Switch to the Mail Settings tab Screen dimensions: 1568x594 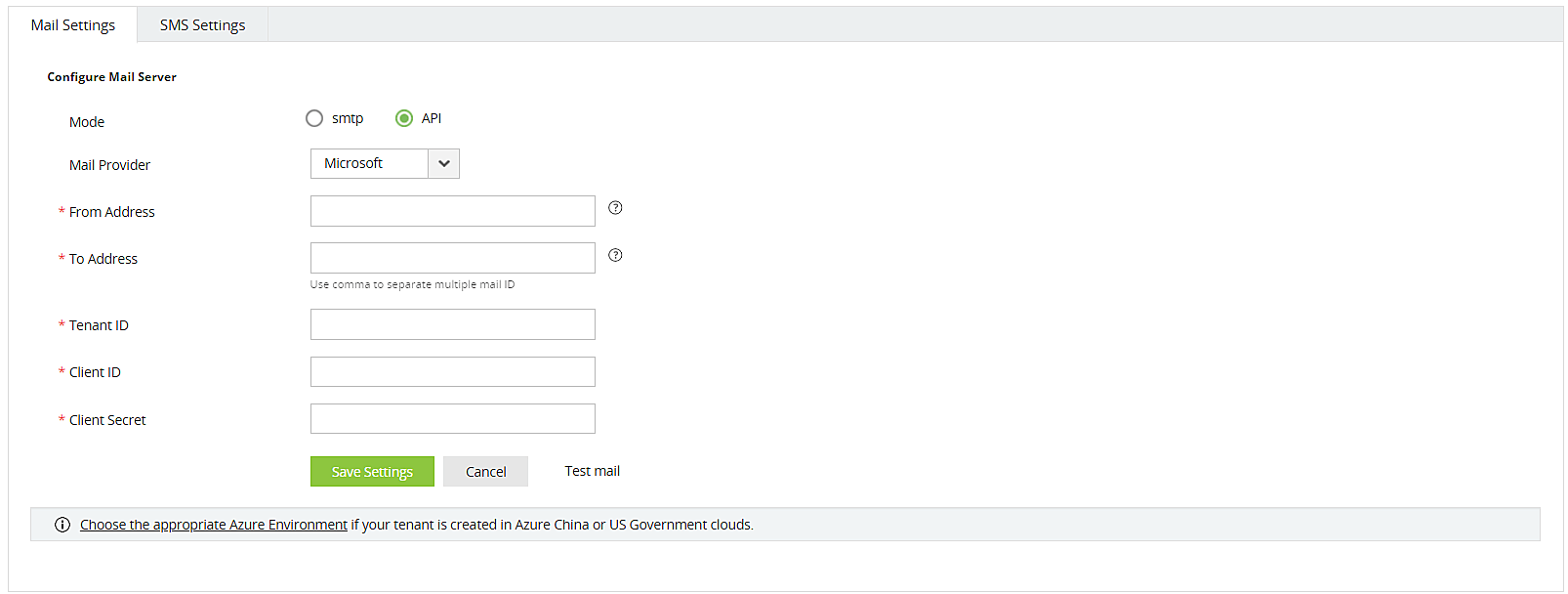pyautogui.click(x=73, y=24)
